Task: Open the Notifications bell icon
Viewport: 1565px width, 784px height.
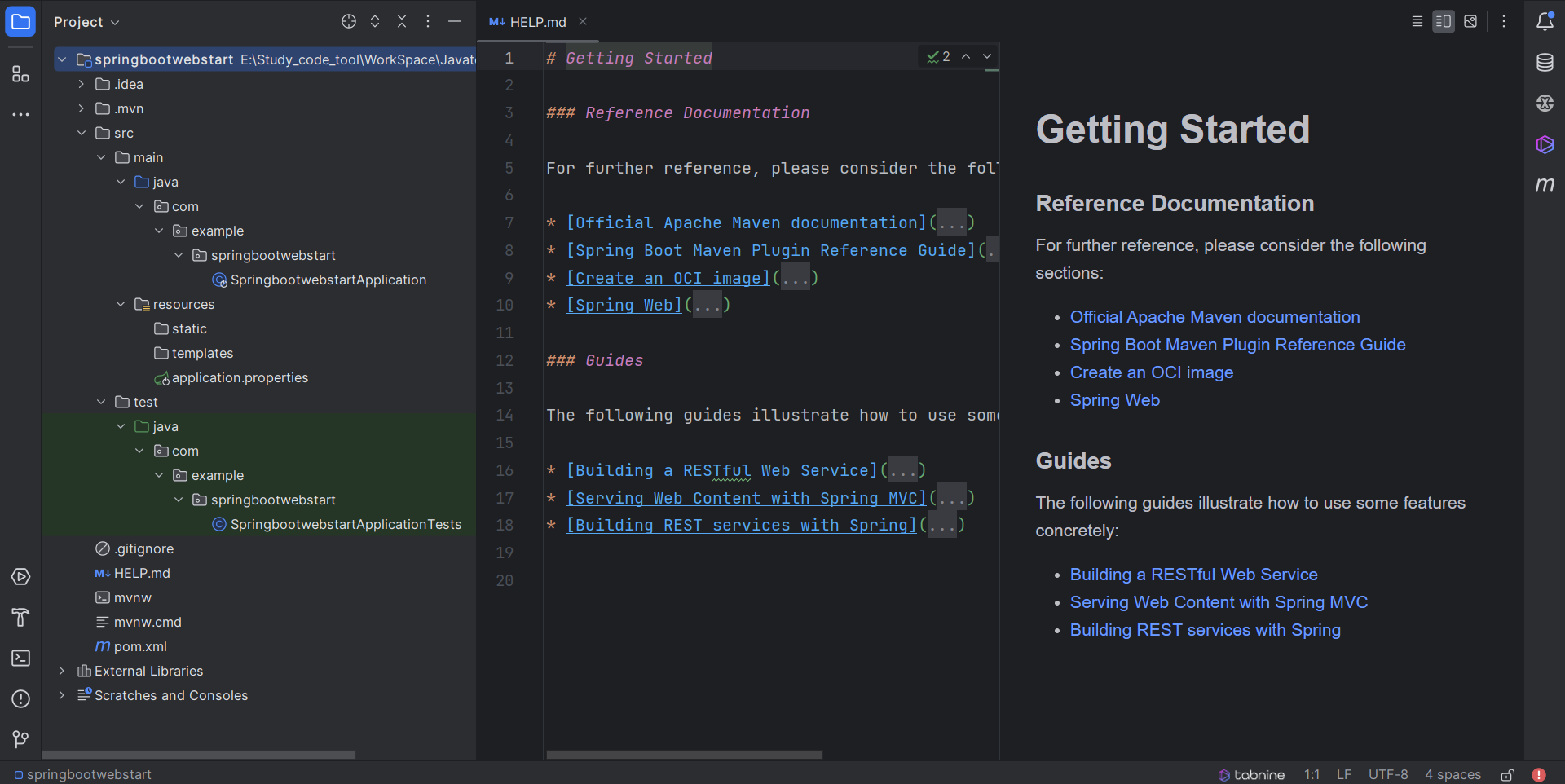Action: click(x=1545, y=22)
